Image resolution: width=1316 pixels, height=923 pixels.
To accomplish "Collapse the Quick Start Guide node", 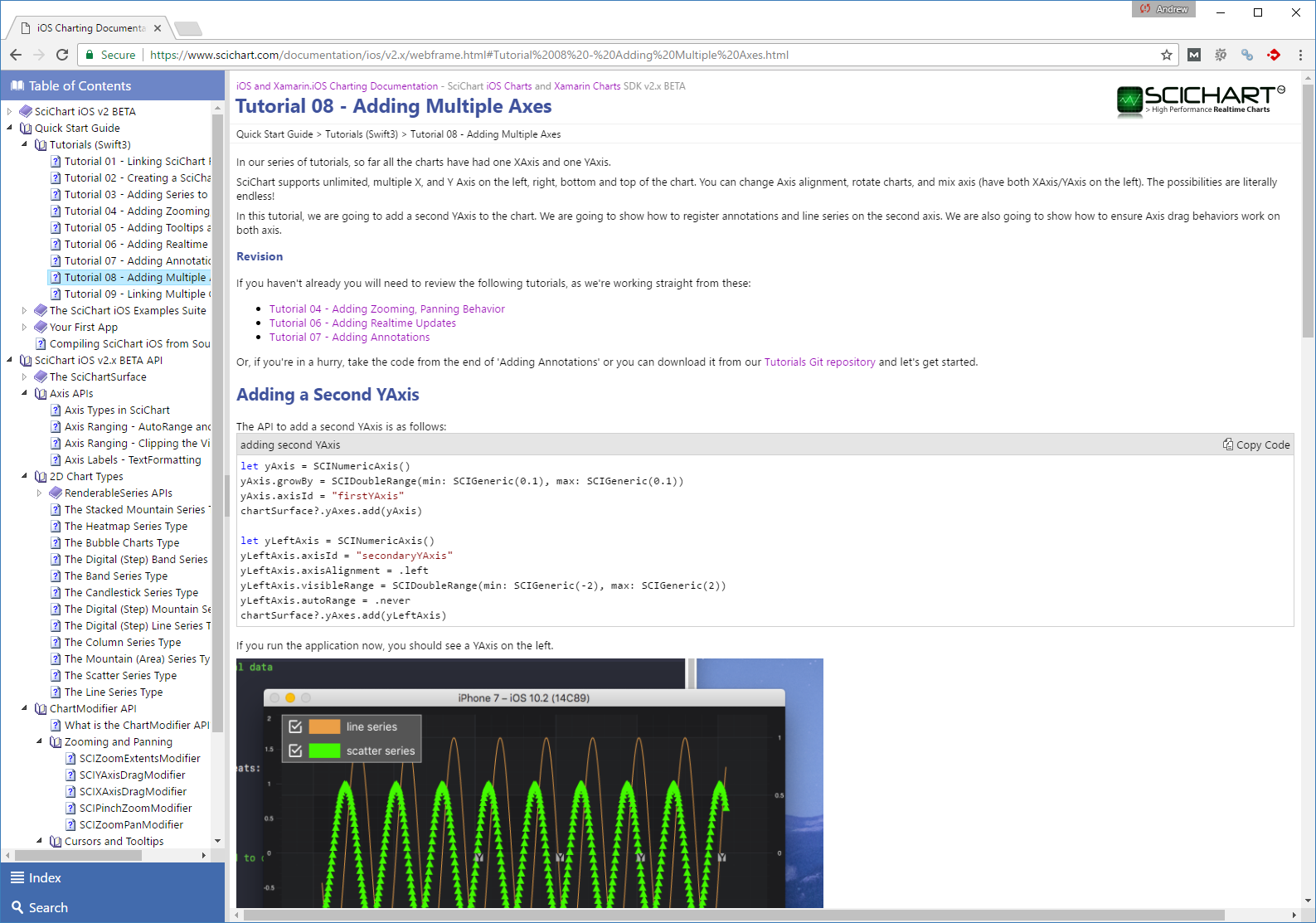I will click(x=9, y=128).
